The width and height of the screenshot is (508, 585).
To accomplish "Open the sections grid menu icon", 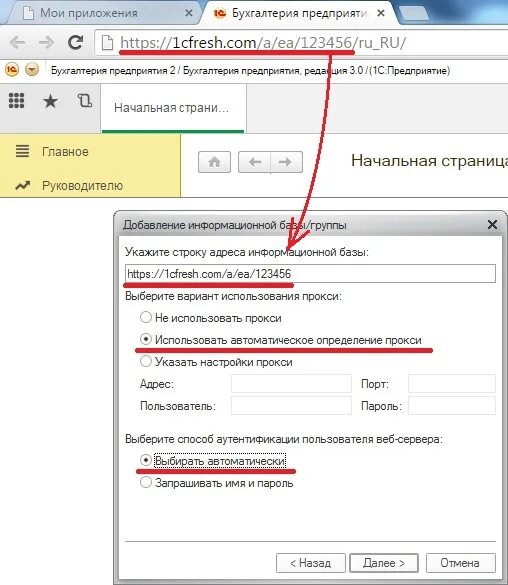I will (16, 101).
